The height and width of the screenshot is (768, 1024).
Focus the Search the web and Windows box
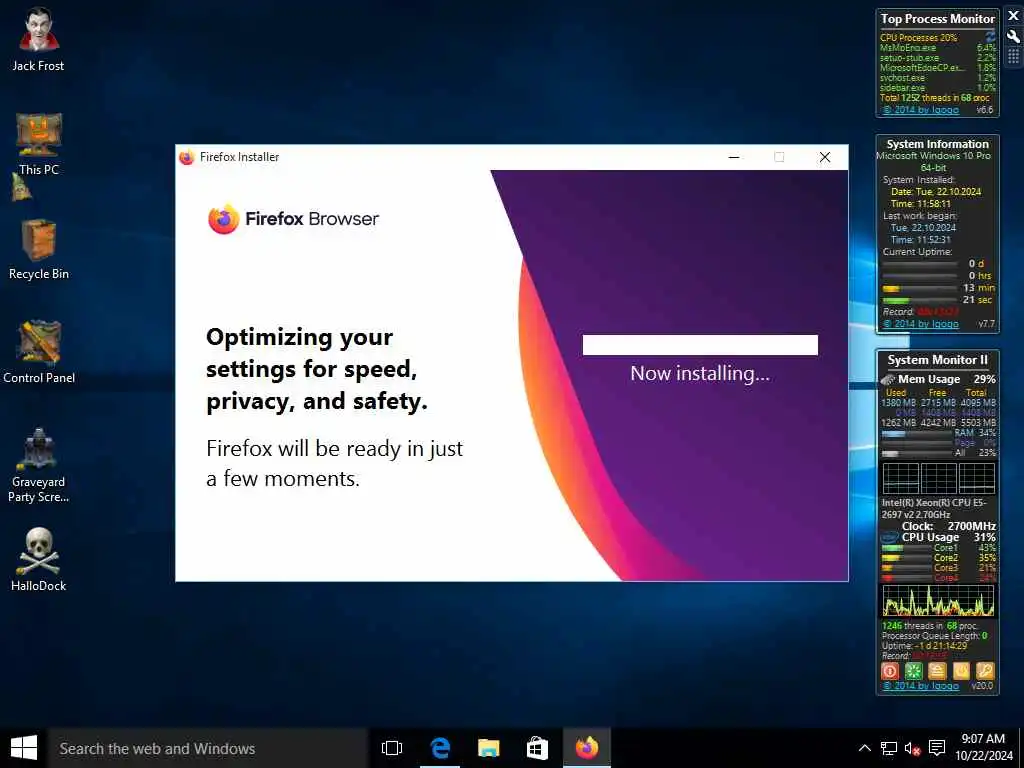[x=207, y=748]
